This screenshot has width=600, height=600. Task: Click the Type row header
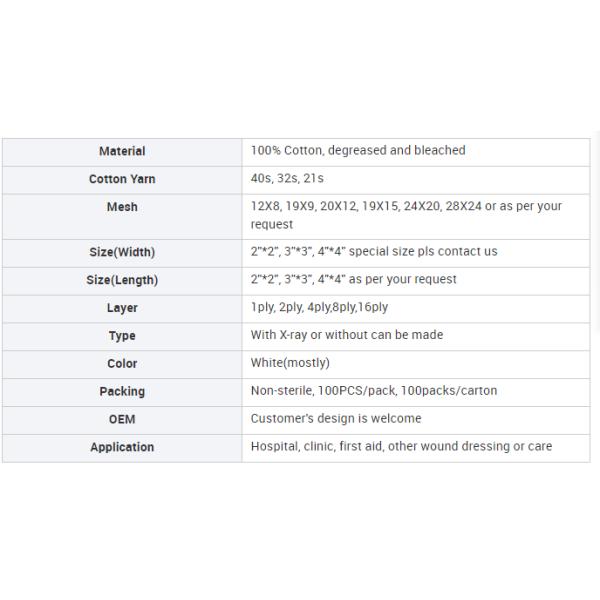(122, 336)
